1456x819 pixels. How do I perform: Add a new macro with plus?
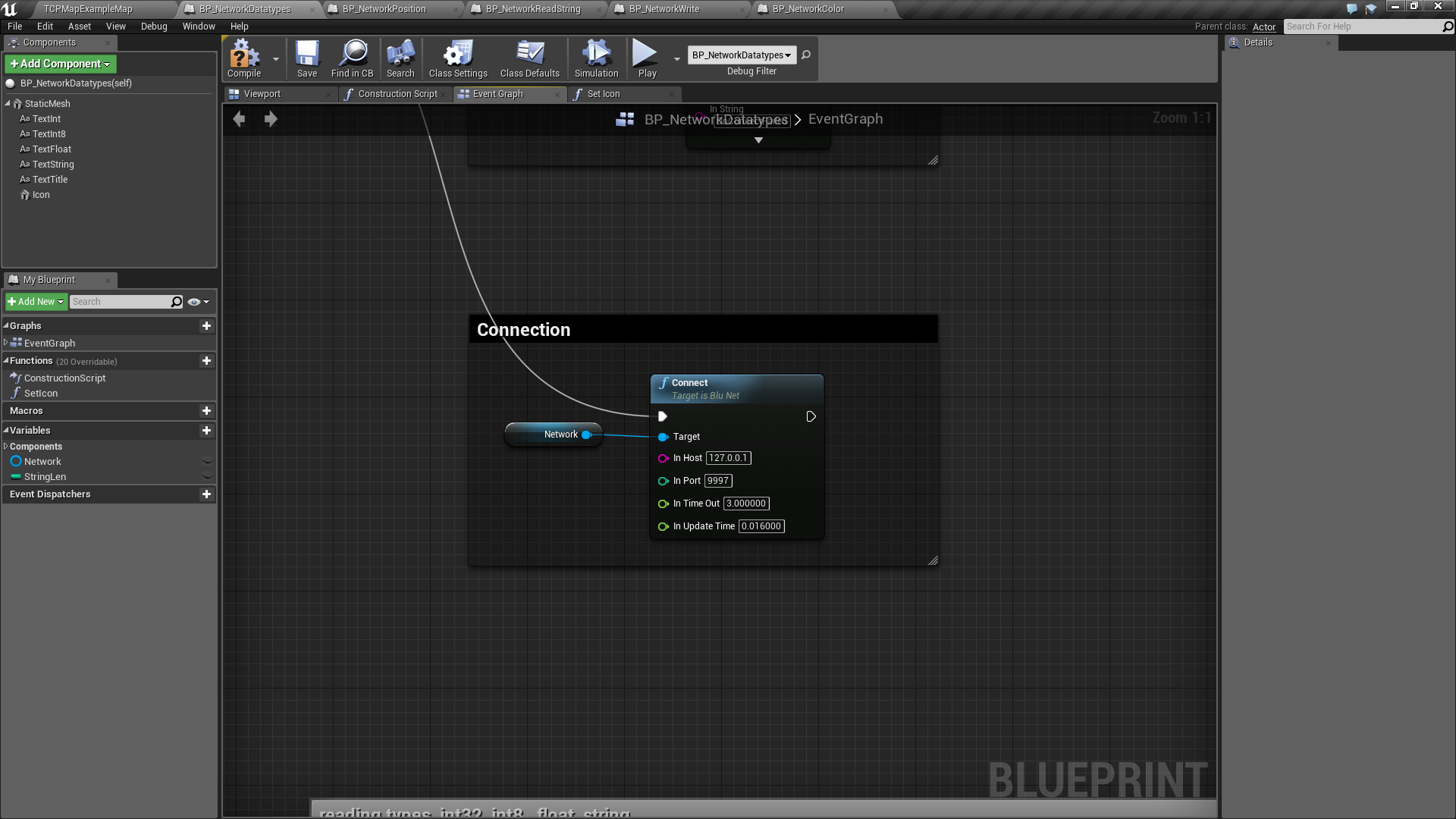click(206, 410)
